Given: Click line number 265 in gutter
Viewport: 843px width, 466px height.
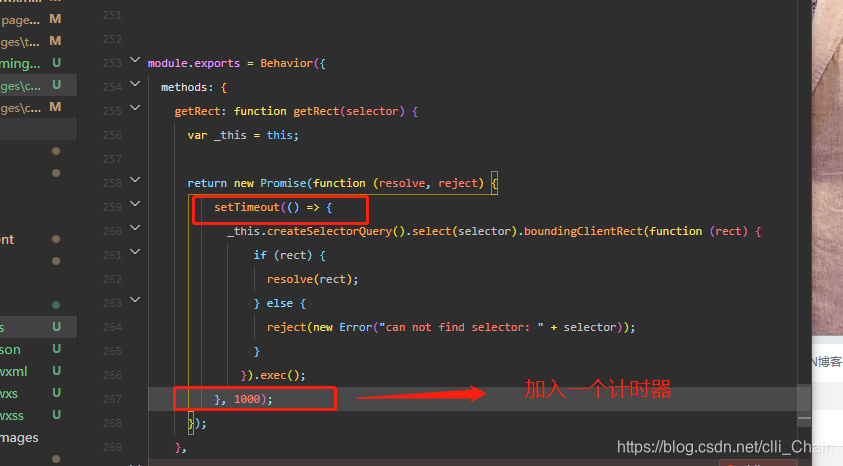Looking at the screenshot, I should tap(112, 351).
